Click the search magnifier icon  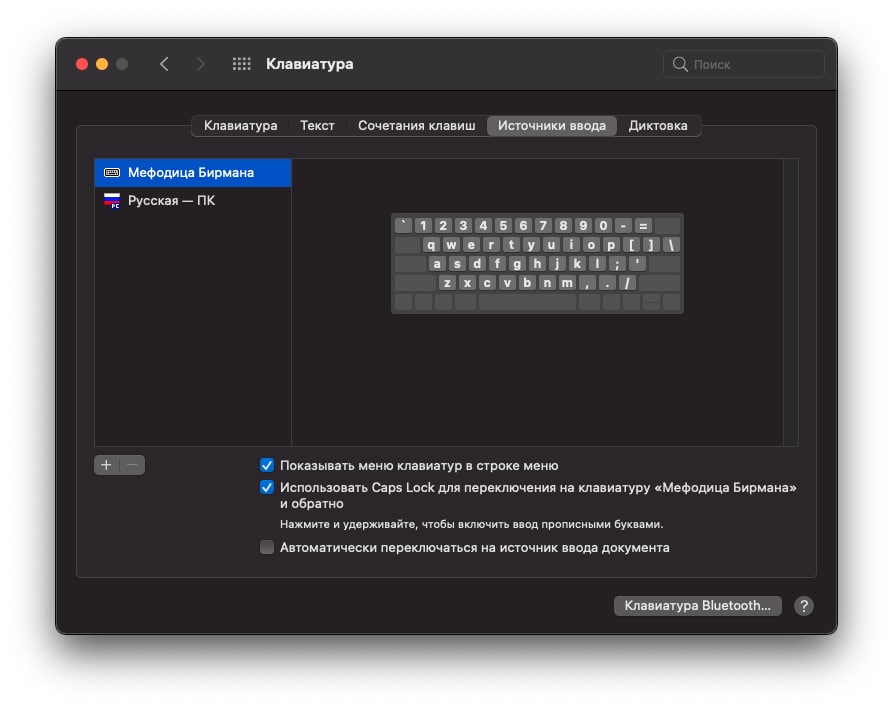(680, 64)
